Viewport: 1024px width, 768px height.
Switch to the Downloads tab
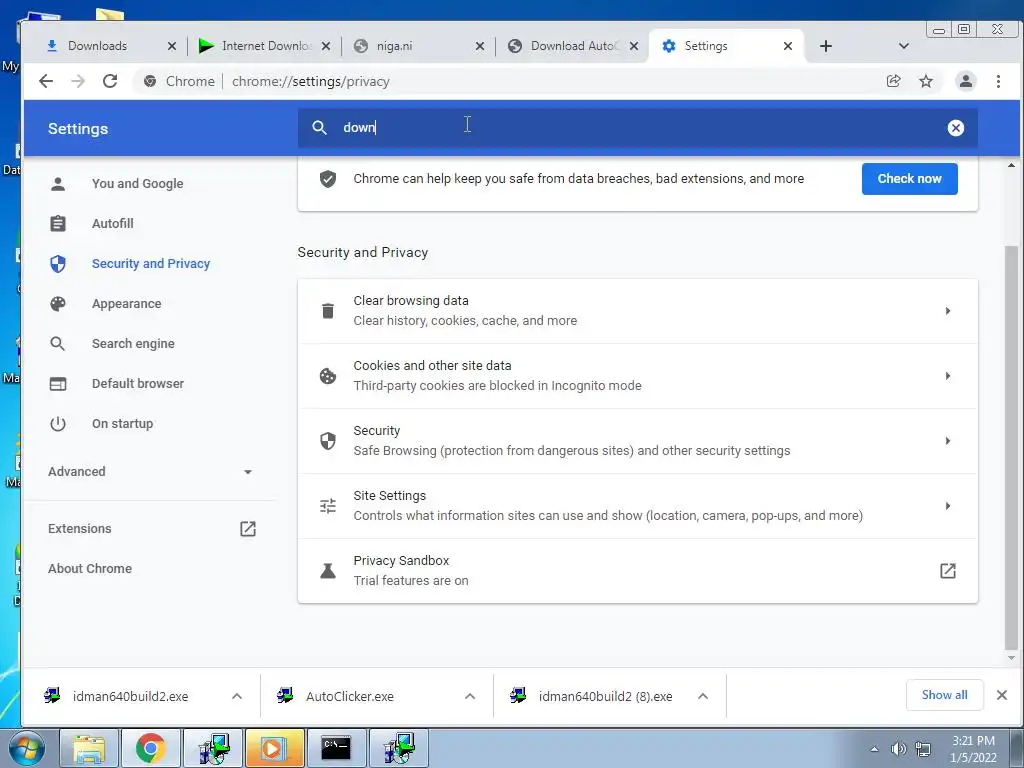[98, 46]
